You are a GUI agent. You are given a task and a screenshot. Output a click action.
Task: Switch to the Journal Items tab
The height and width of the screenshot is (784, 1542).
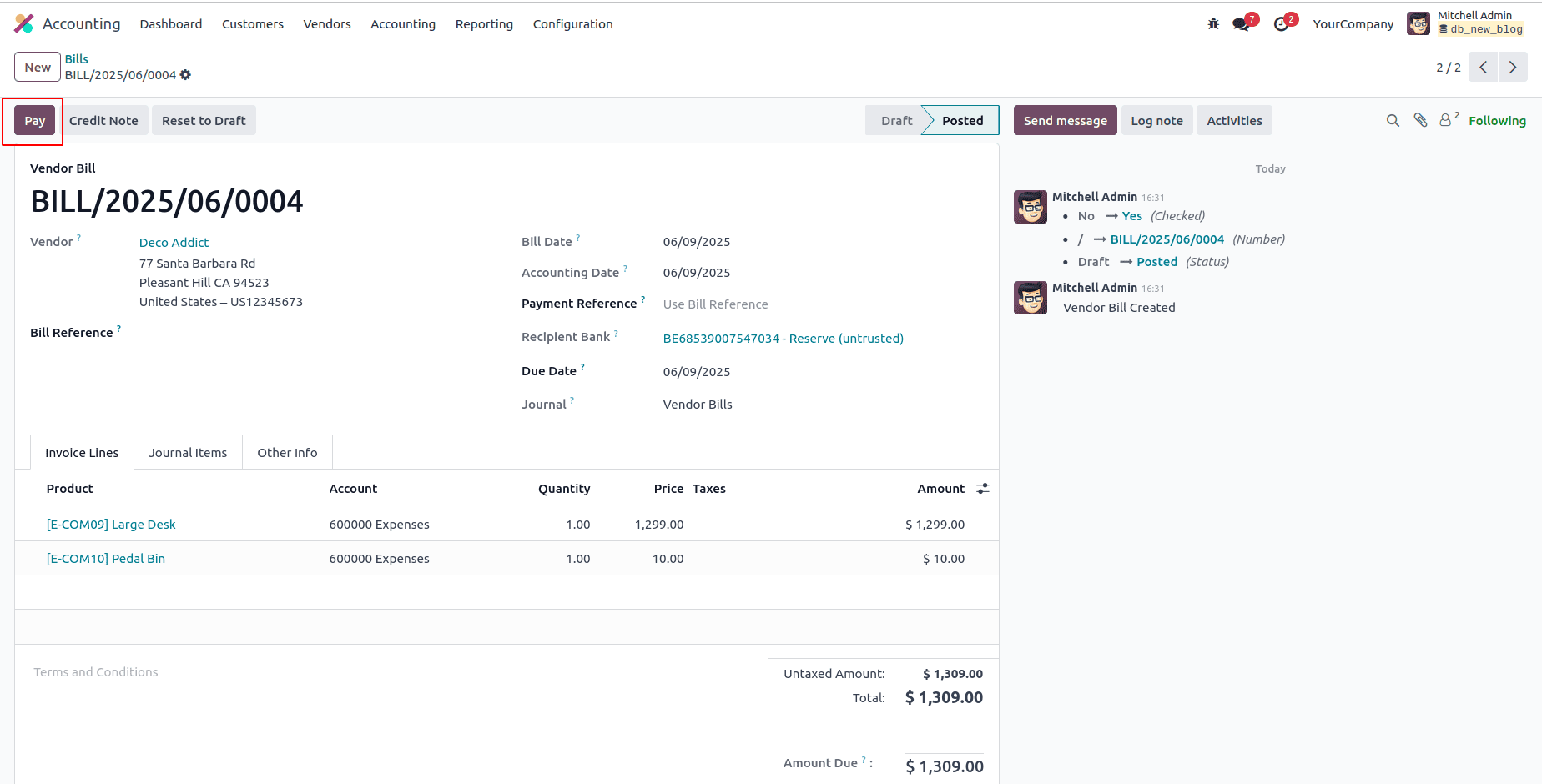(188, 452)
